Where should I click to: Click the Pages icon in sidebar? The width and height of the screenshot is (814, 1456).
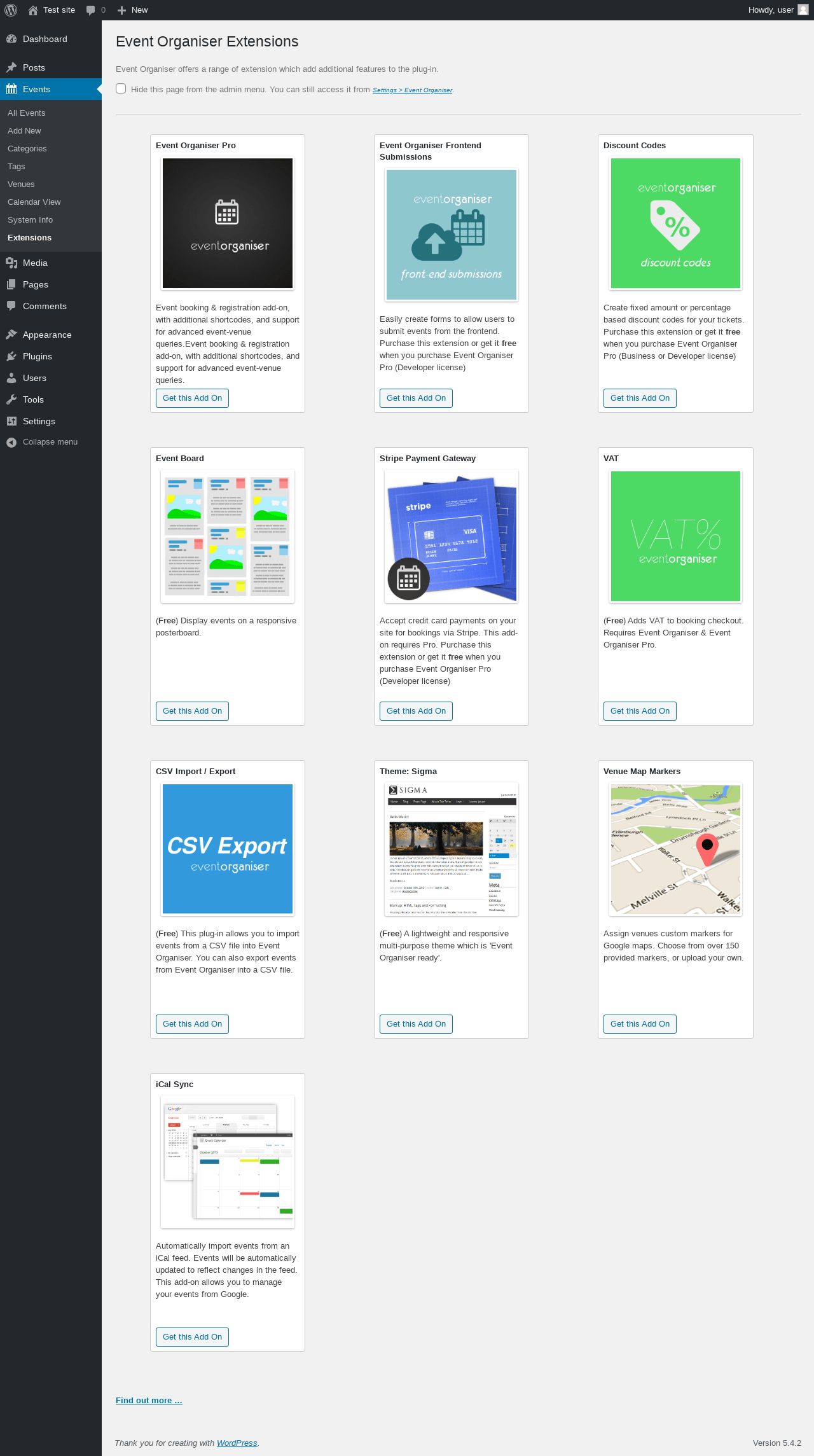pyautogui.click(x=11, y=284)
